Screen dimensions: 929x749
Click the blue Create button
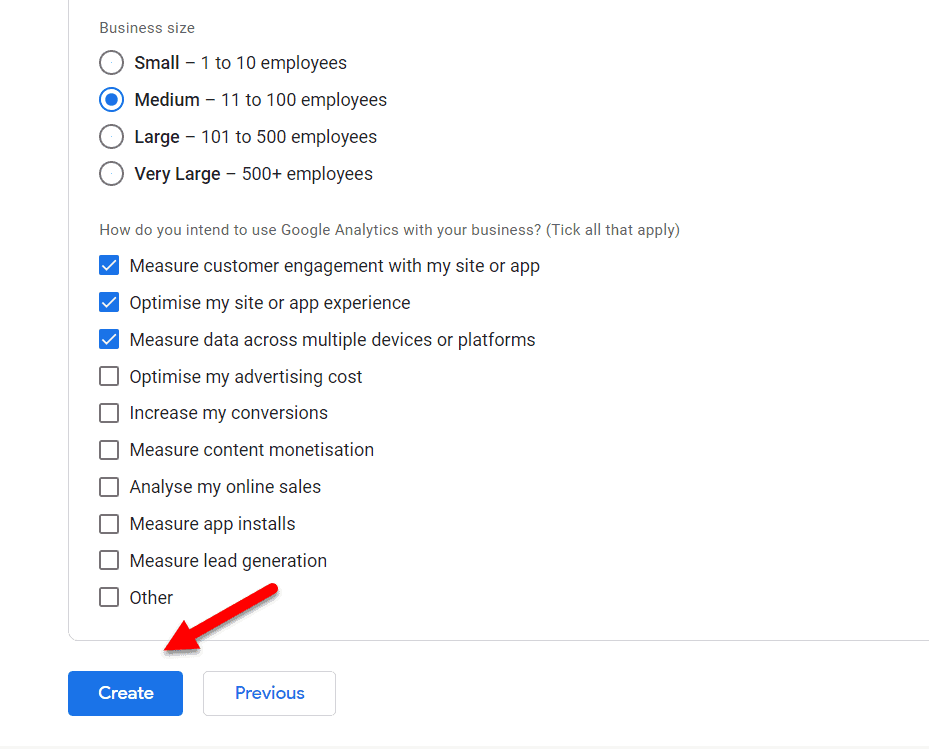[x=126, y=693]
